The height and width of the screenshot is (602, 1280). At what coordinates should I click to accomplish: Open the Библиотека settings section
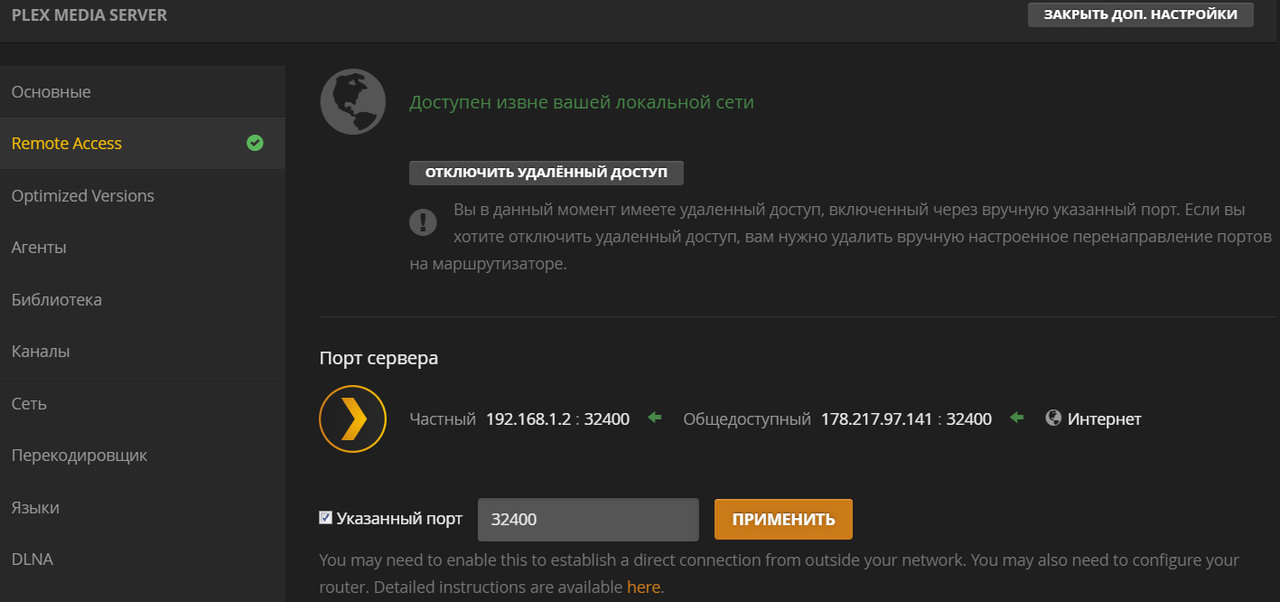click(57, 300)
